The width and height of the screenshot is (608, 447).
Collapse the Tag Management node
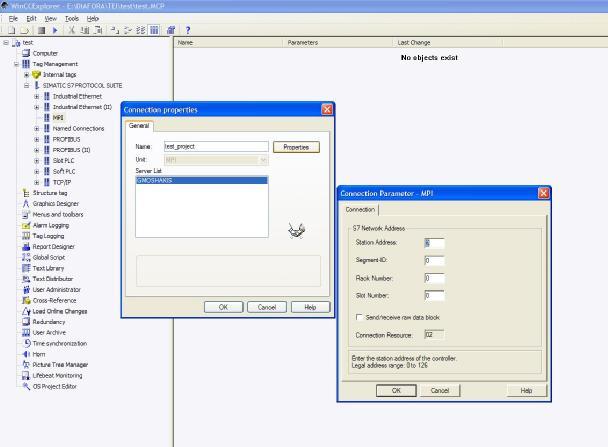click(x=16, y=64)
